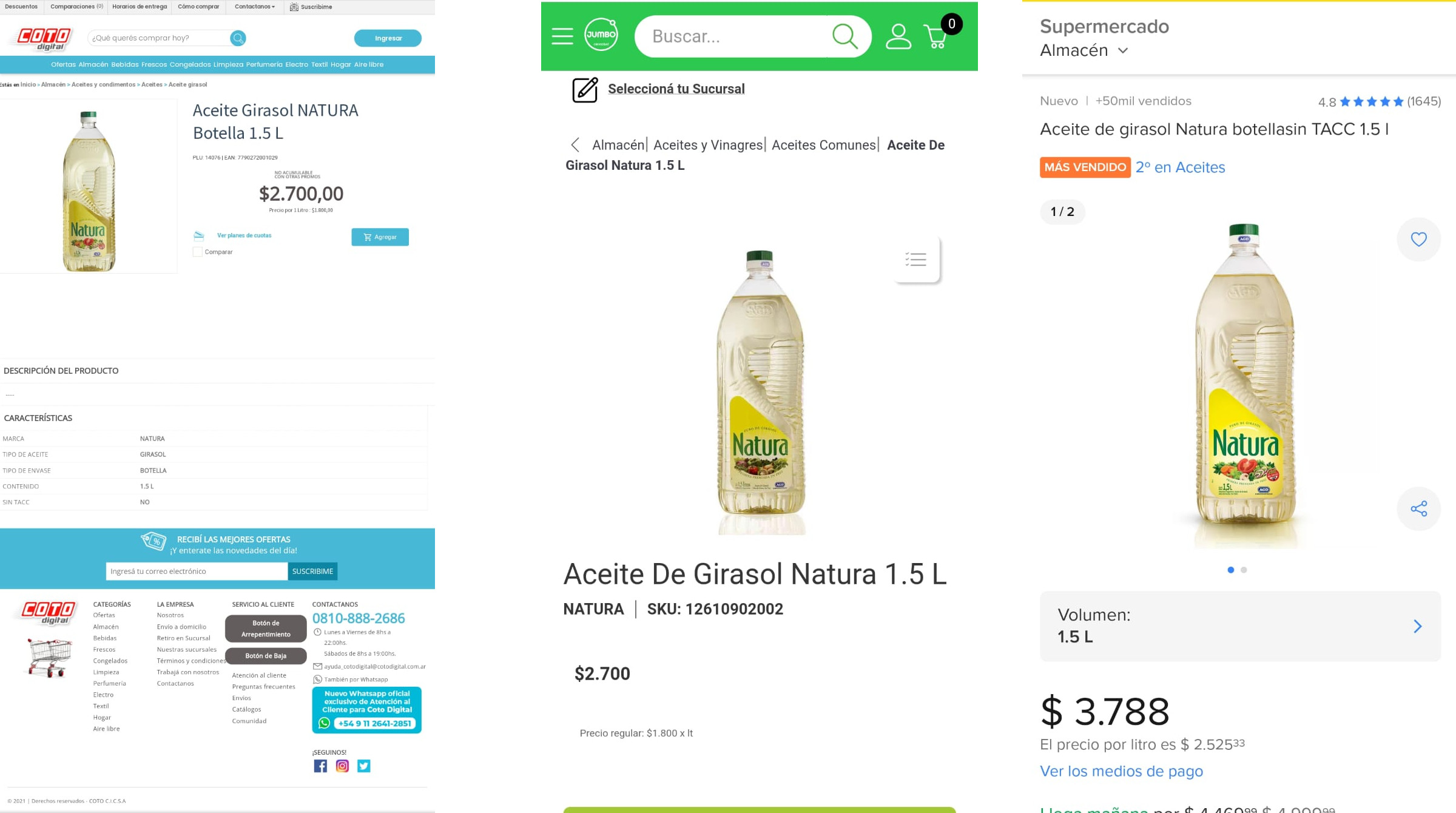
Task: Click the share icon beside product image
Action: click(x=1418, y=508)
